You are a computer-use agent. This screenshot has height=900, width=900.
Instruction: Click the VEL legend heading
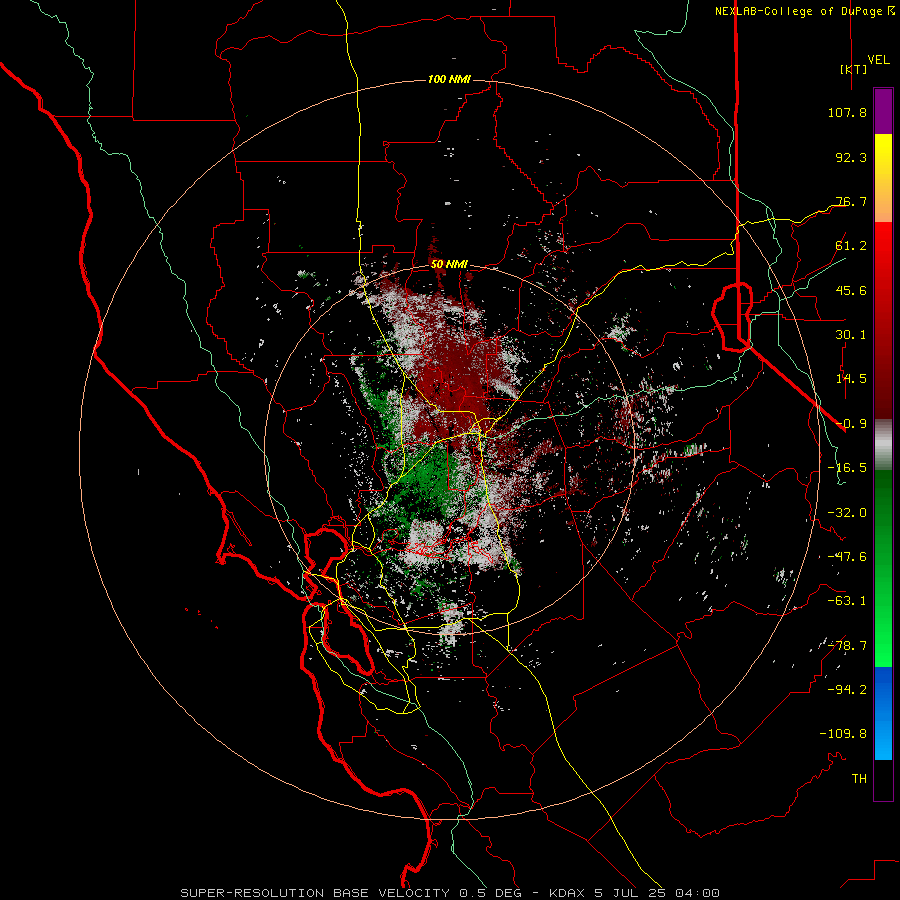tap(878, 60)
